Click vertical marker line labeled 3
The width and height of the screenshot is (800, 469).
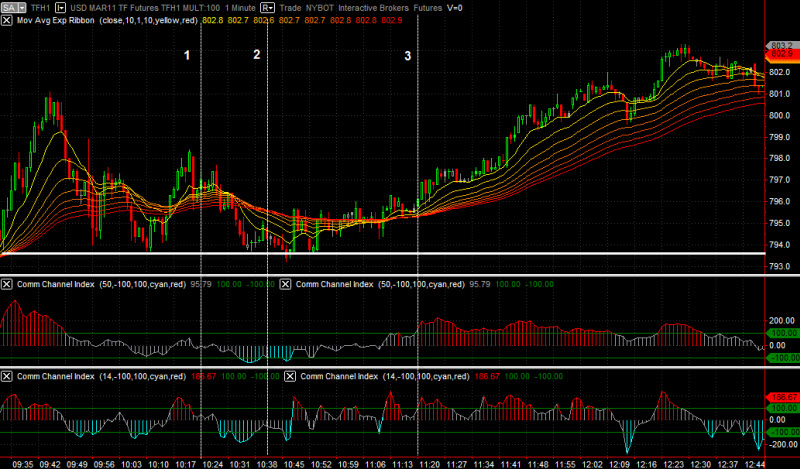417,150
